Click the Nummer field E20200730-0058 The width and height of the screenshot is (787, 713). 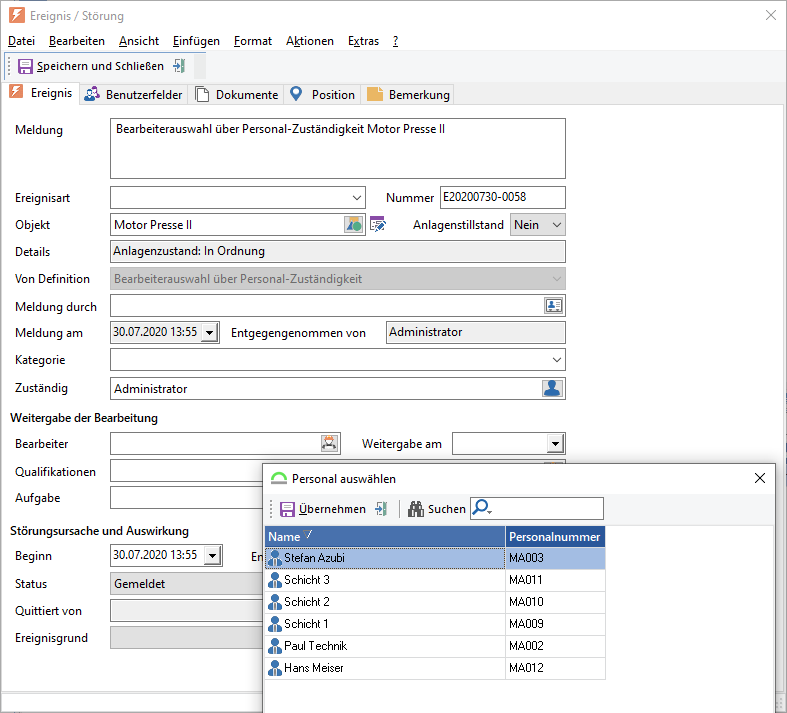click(x=503, y=197)
